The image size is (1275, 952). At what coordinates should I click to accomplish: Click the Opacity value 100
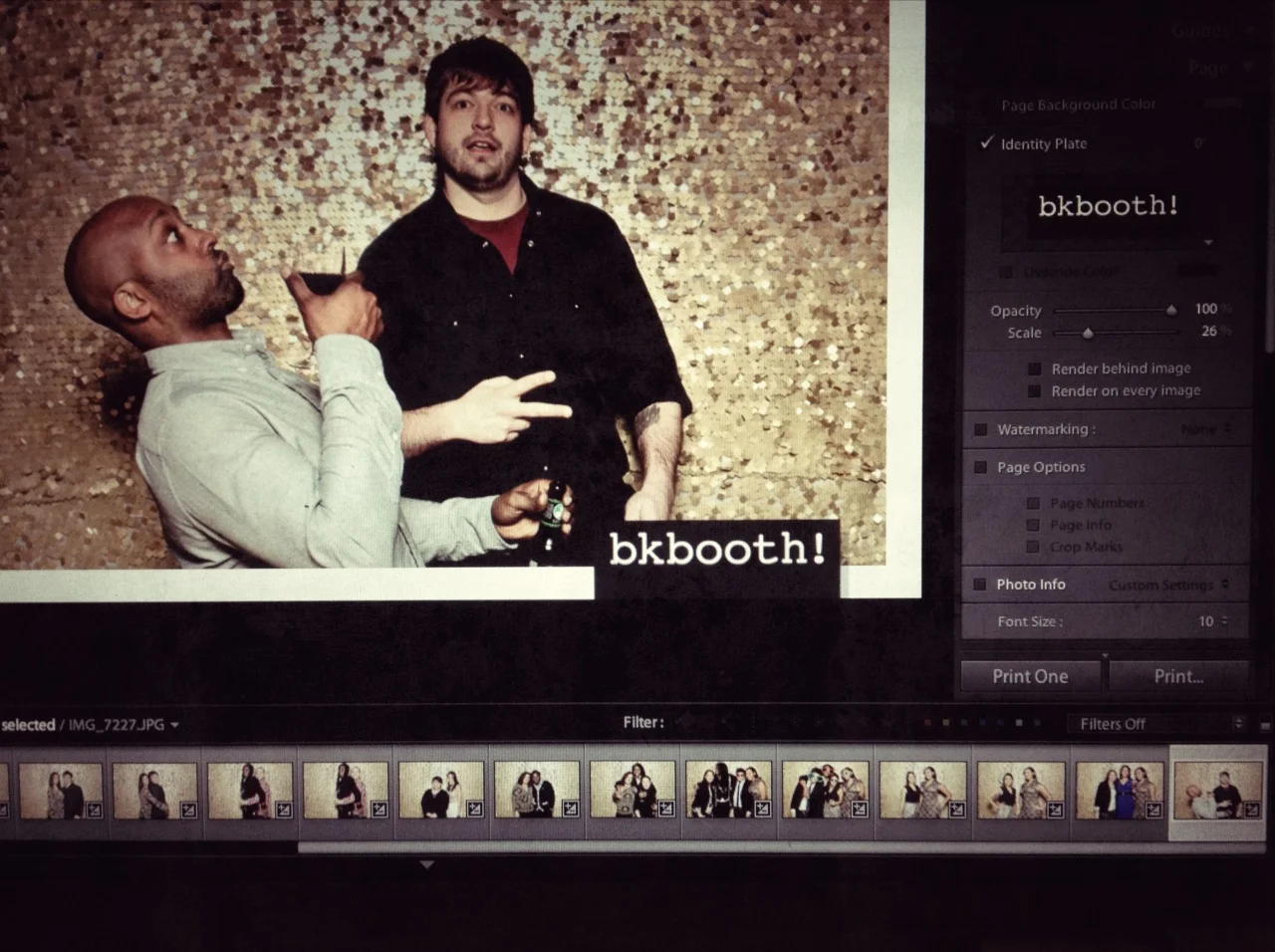tap(1205, 309)
